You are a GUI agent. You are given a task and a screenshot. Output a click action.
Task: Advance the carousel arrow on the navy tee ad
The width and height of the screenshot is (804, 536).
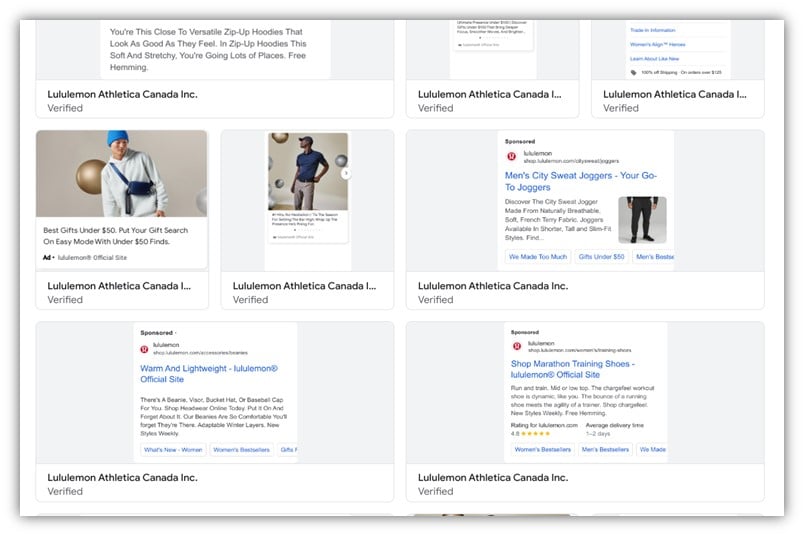(x=346, y=173)
